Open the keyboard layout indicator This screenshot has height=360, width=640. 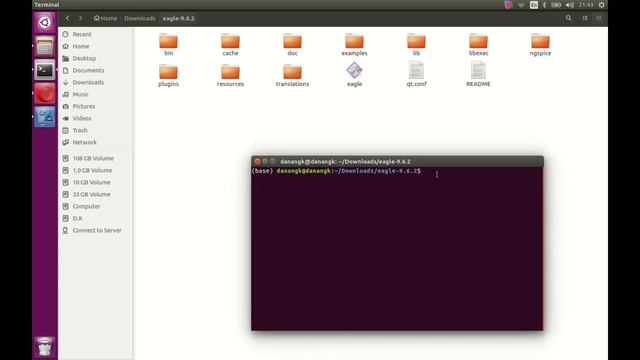pos(534,5)
